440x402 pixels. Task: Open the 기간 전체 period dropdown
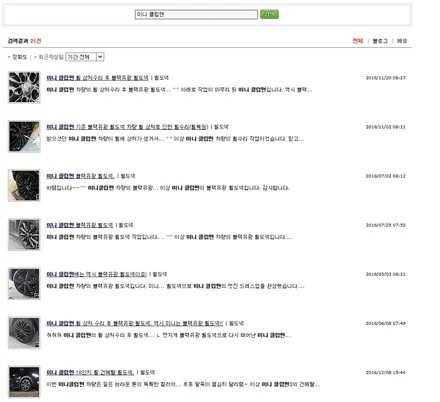coord(85,57)
